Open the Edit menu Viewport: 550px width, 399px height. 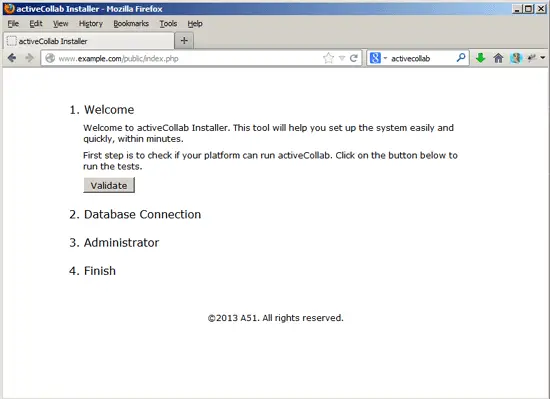click(x=36, y=23)
